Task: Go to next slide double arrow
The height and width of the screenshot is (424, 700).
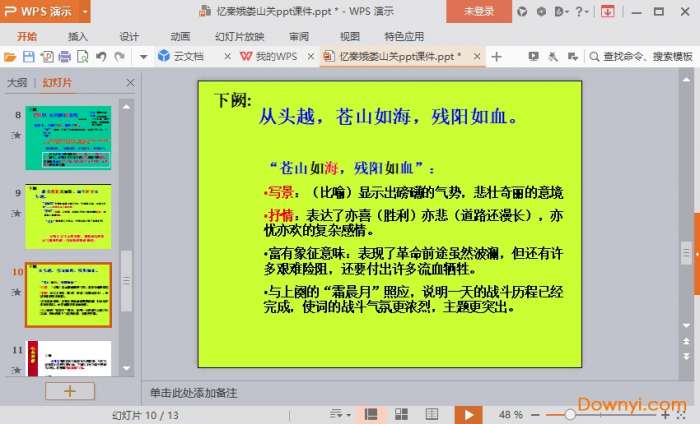Action: [686, 356]
